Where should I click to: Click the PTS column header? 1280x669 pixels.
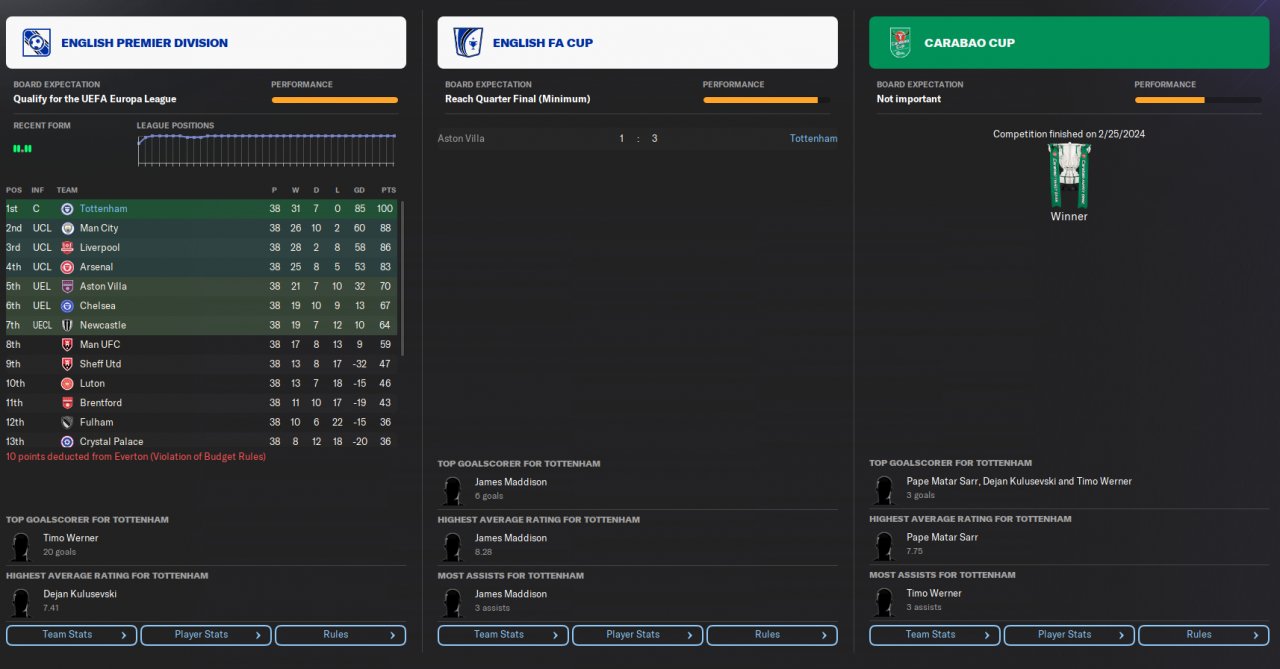(388, 190)
